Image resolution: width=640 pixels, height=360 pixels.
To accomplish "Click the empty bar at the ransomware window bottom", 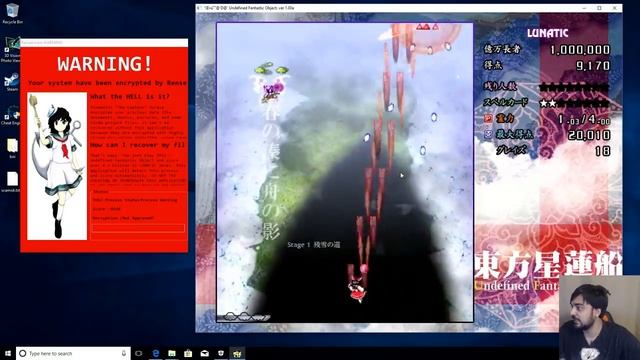I will 138,228.
